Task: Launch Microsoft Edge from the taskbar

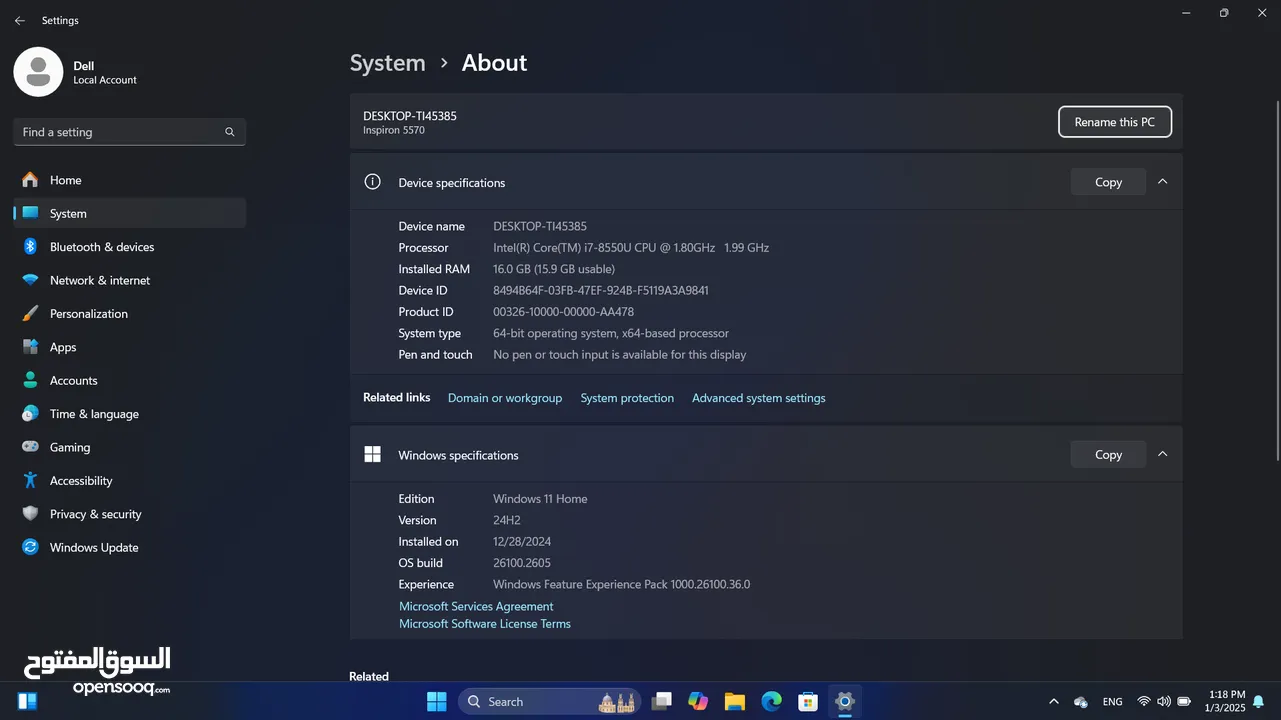Action: point(771,702)
